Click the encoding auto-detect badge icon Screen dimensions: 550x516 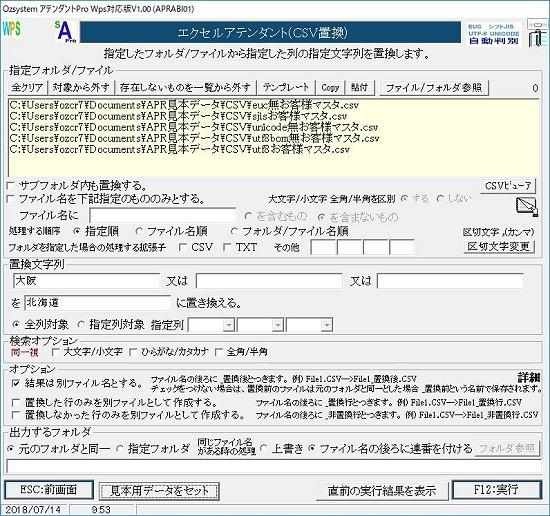pos(494,34)
